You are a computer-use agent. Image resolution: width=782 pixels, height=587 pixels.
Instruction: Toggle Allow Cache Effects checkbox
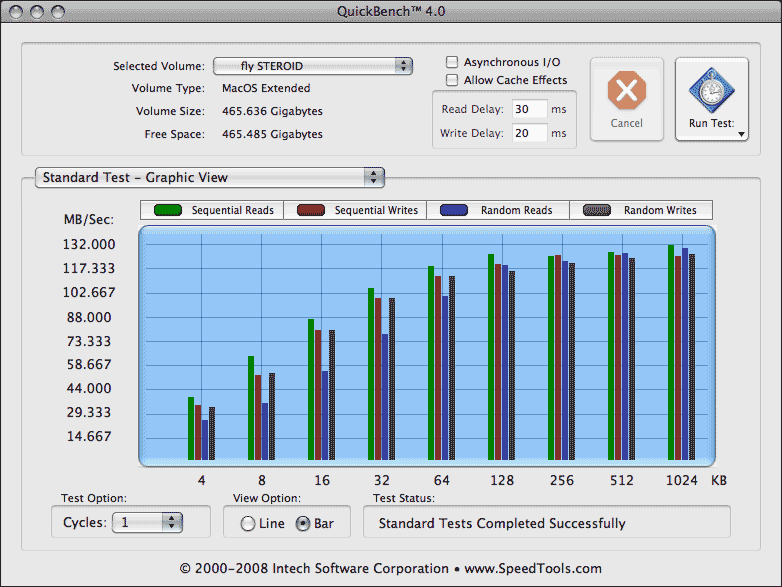(x=452, y=80)
